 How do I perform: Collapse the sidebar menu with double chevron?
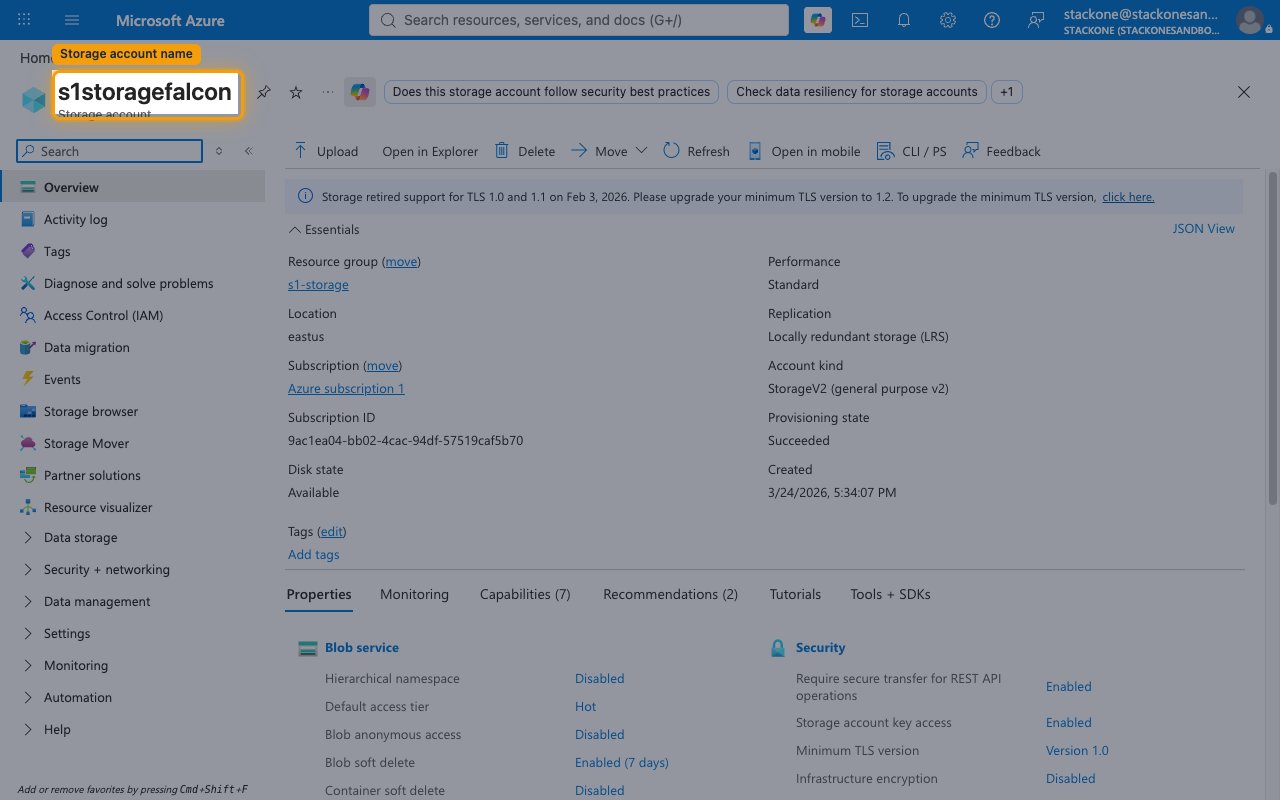coord(248,151)
